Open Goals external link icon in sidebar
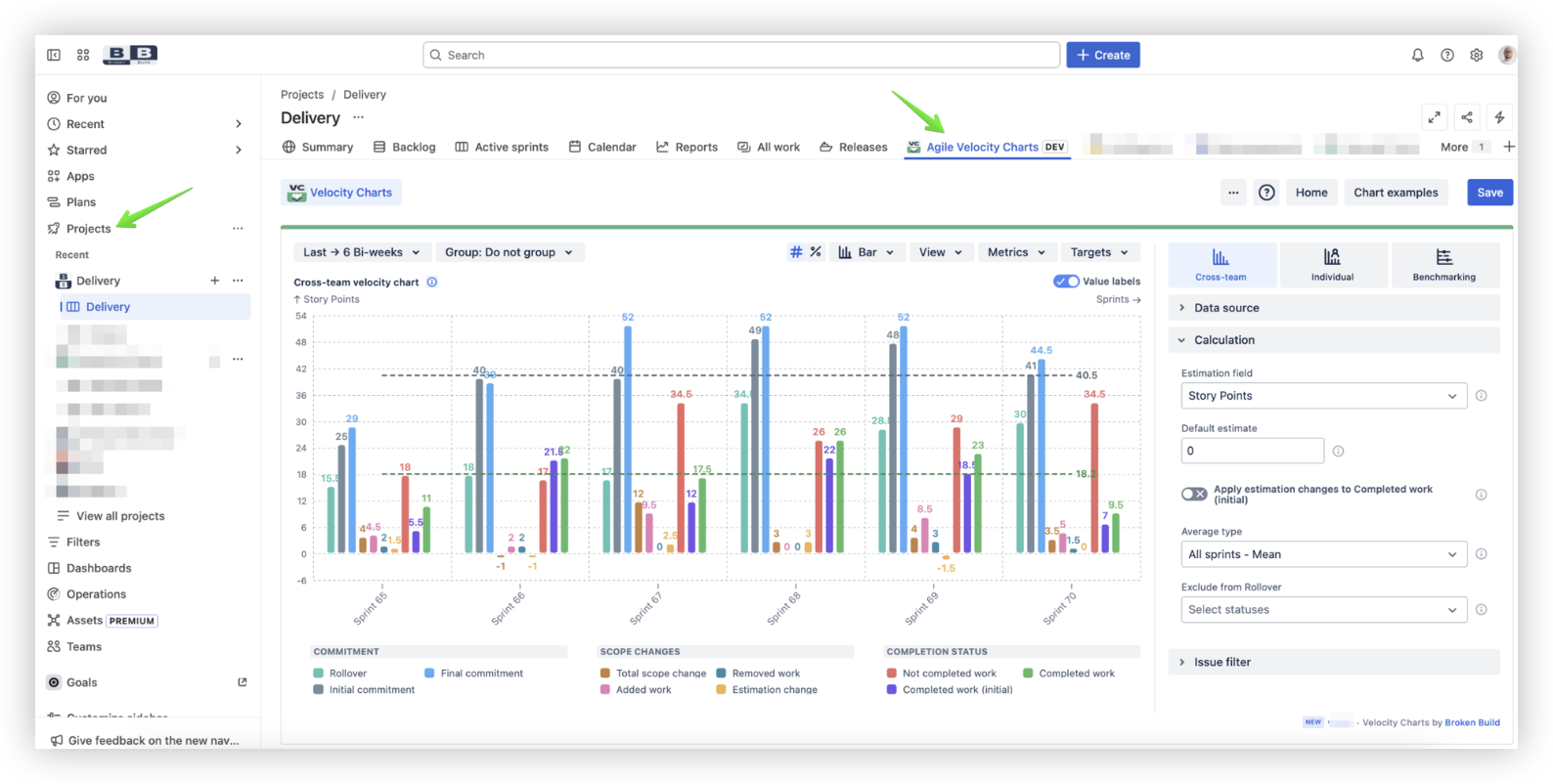Screen dimensions: 1553x784 (242, 682)
